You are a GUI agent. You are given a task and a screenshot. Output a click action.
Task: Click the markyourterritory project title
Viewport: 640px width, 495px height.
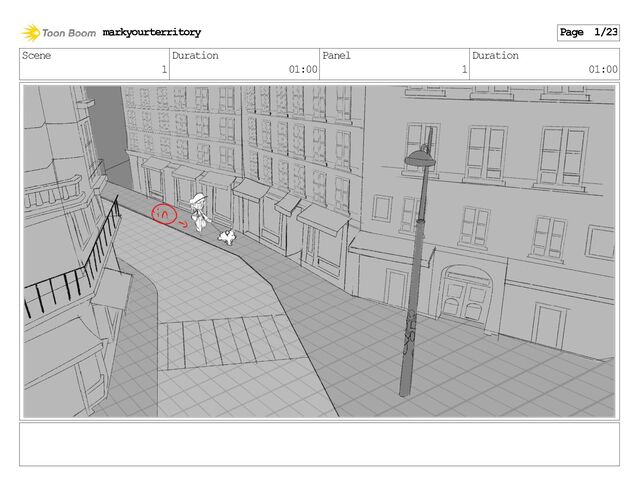pyautogui.click(x=151, y=33)
